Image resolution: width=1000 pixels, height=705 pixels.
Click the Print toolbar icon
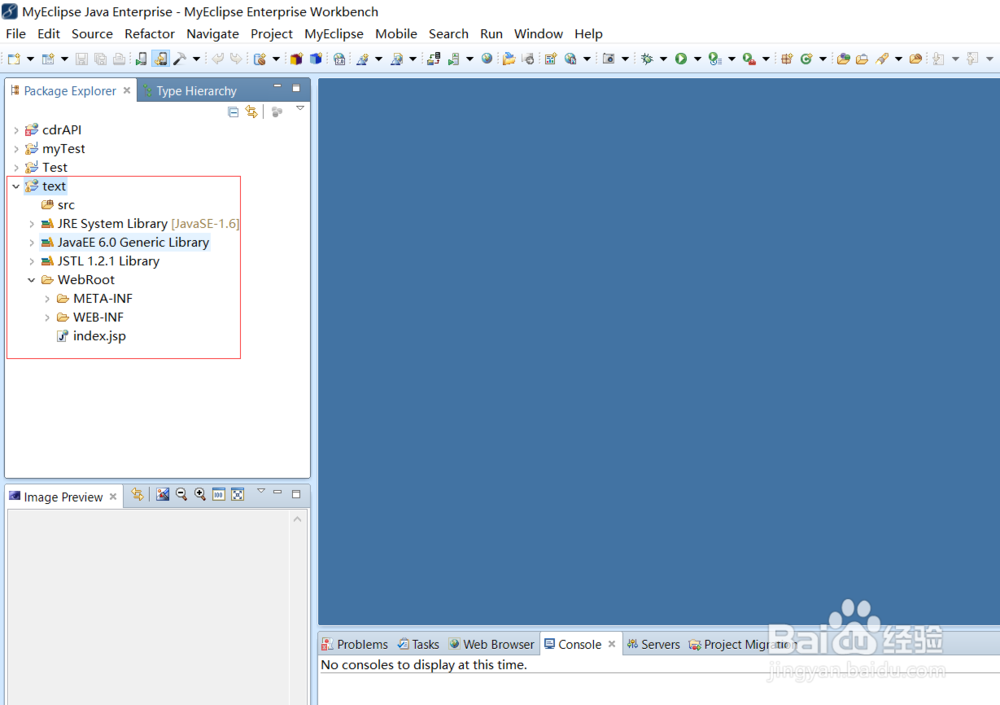(x=119, y=59)
